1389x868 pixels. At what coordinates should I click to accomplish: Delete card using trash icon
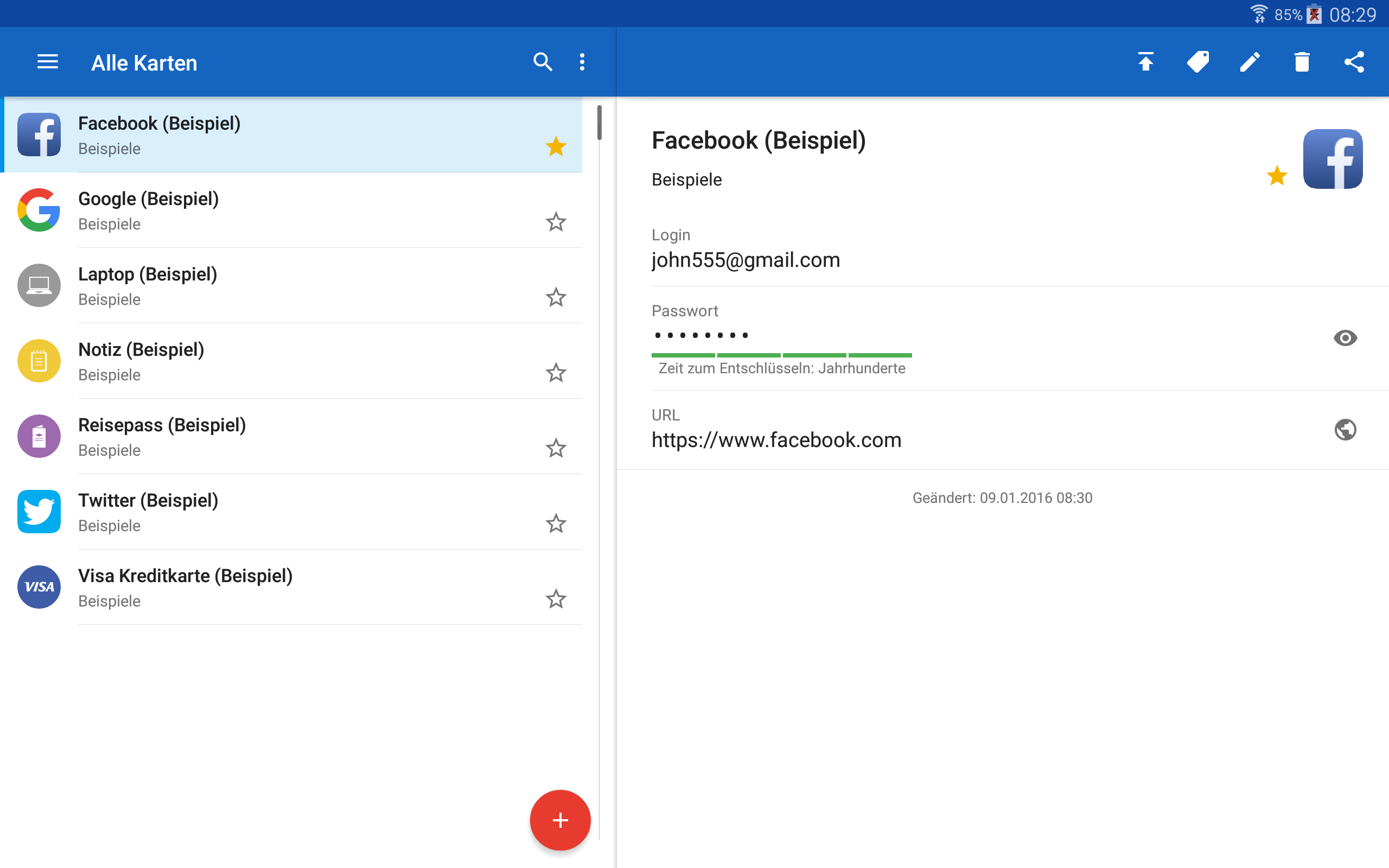(1302, 62)
